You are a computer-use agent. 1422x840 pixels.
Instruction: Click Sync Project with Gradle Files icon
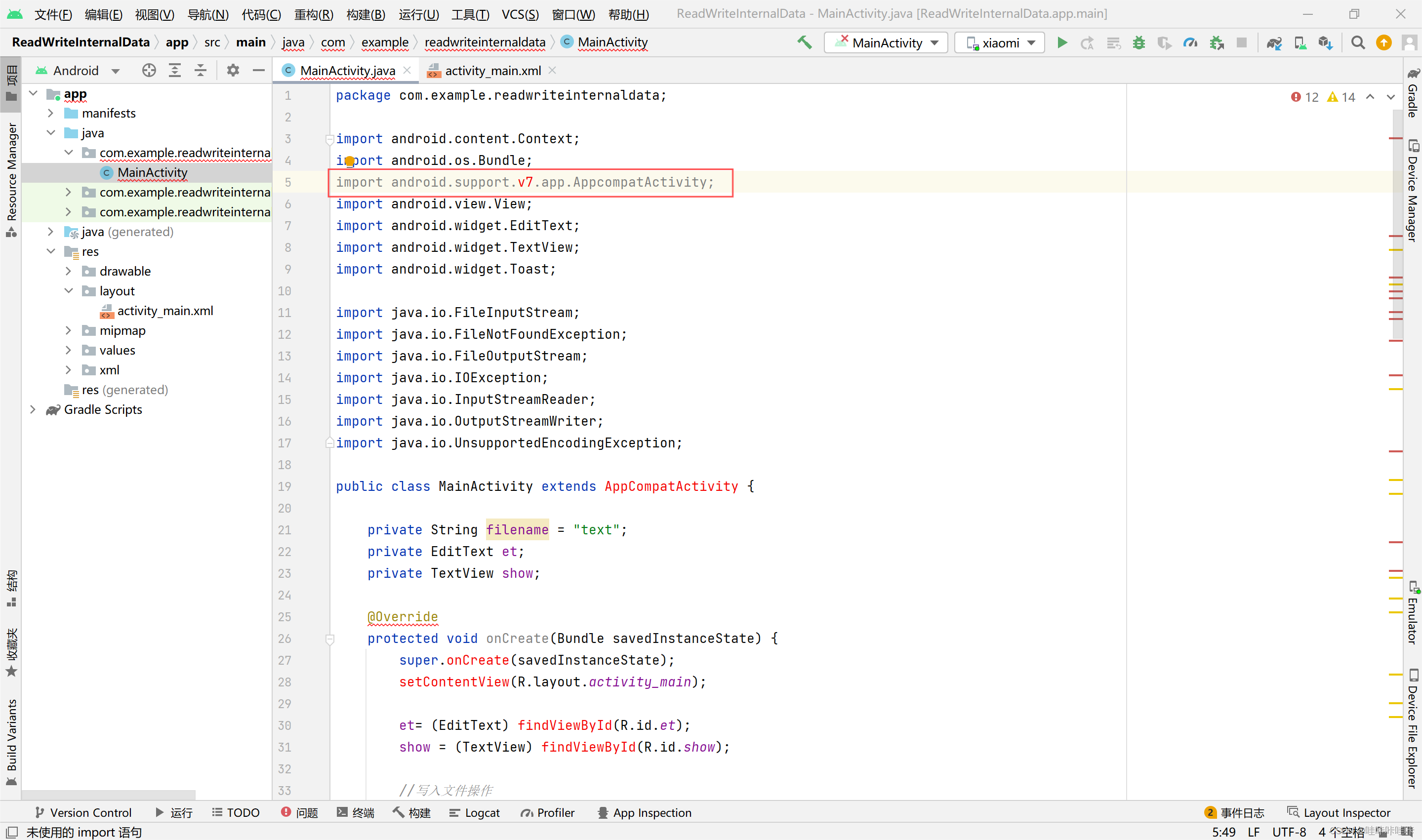pos(1274,43)
